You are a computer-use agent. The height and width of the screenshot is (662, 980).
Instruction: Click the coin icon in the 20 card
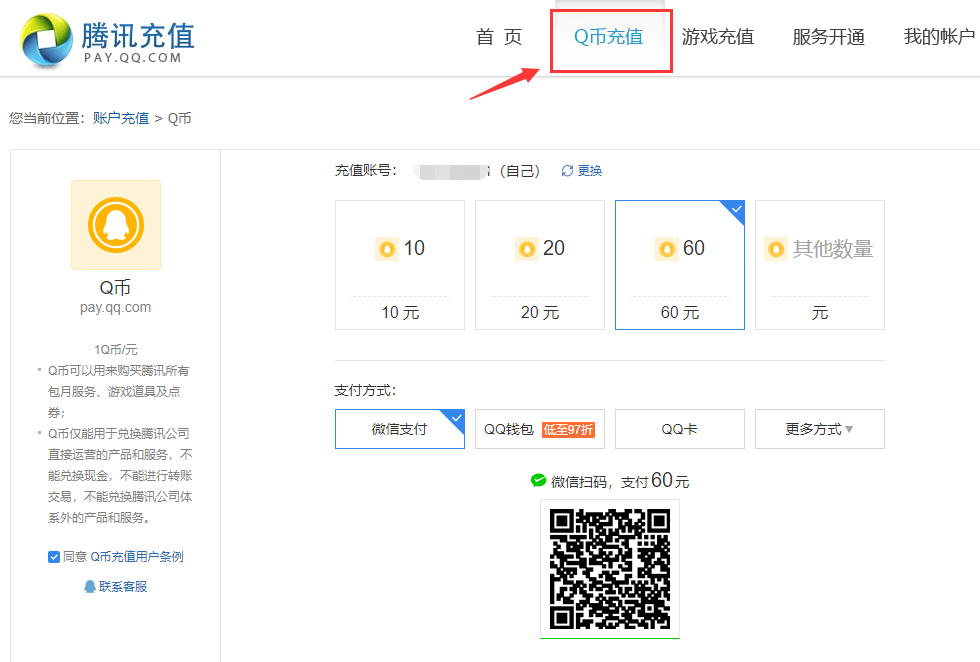click(527, 249)
